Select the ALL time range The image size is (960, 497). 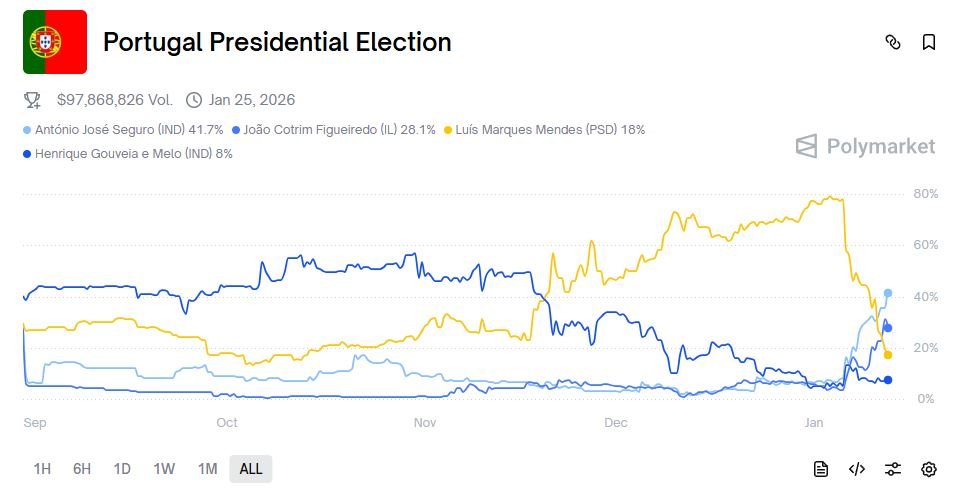251,469
